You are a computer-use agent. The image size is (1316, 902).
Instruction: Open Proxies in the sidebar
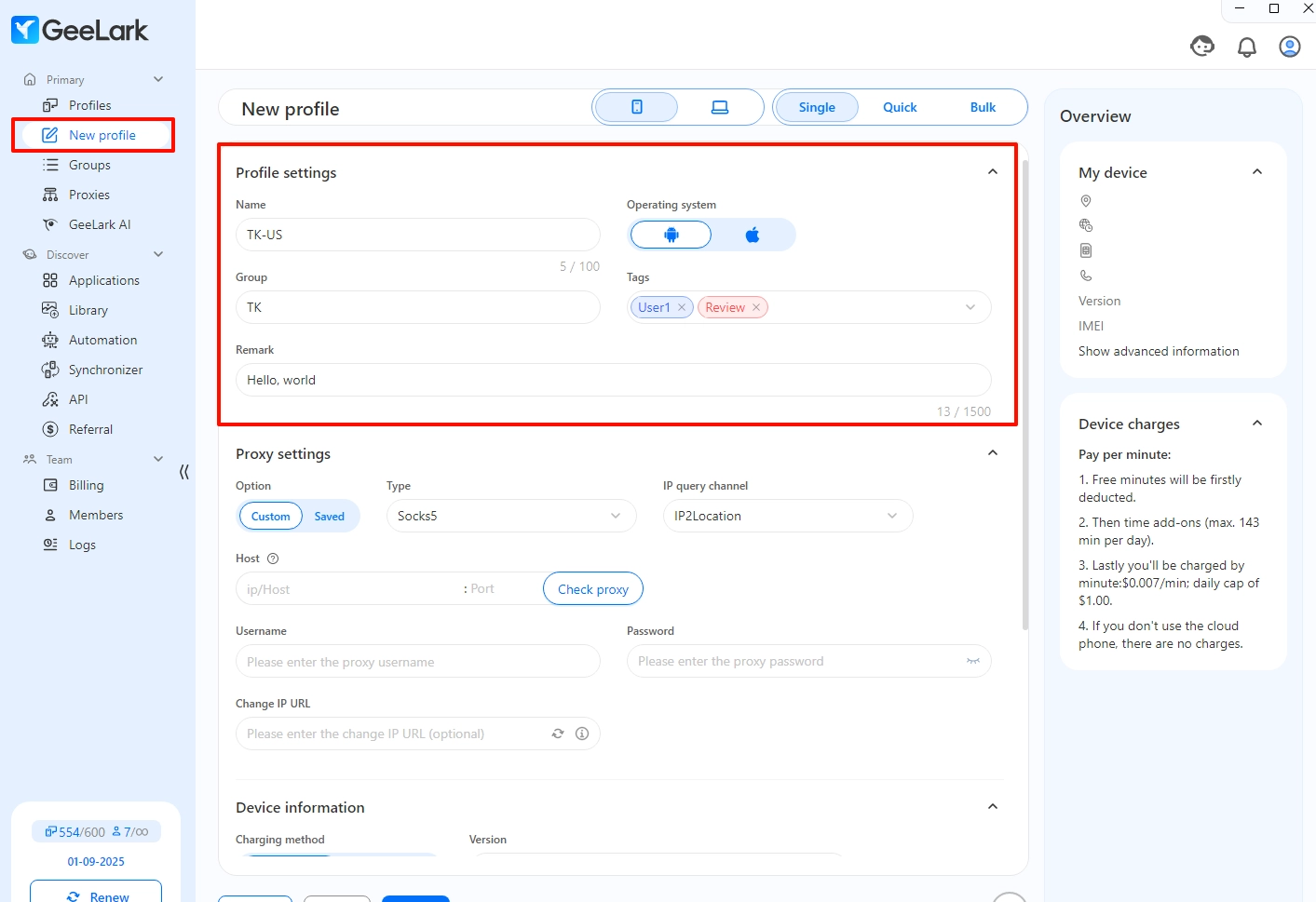(89, 195)
